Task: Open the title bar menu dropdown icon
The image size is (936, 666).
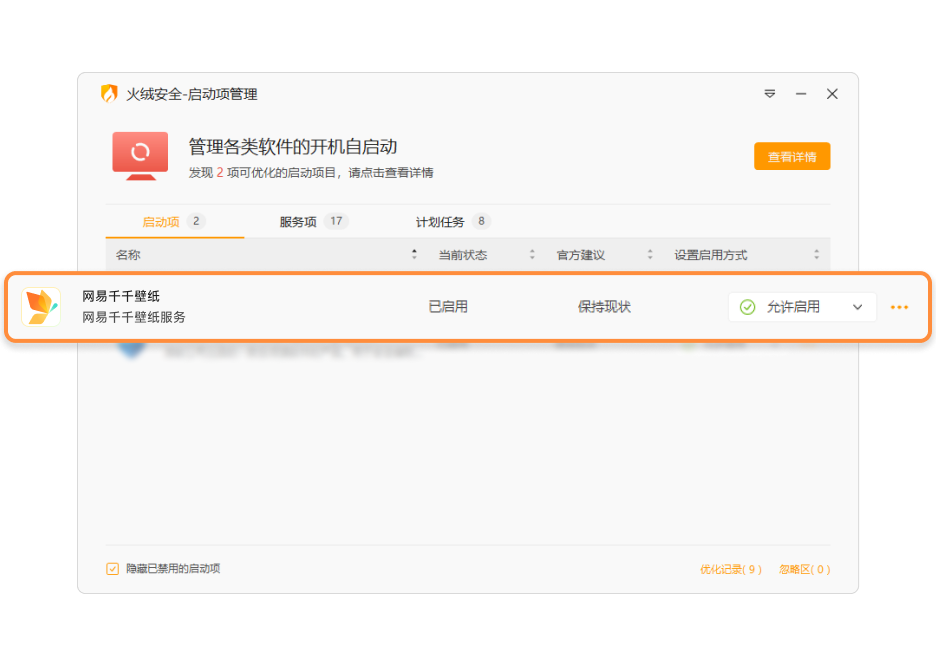Action: [769, 94]
